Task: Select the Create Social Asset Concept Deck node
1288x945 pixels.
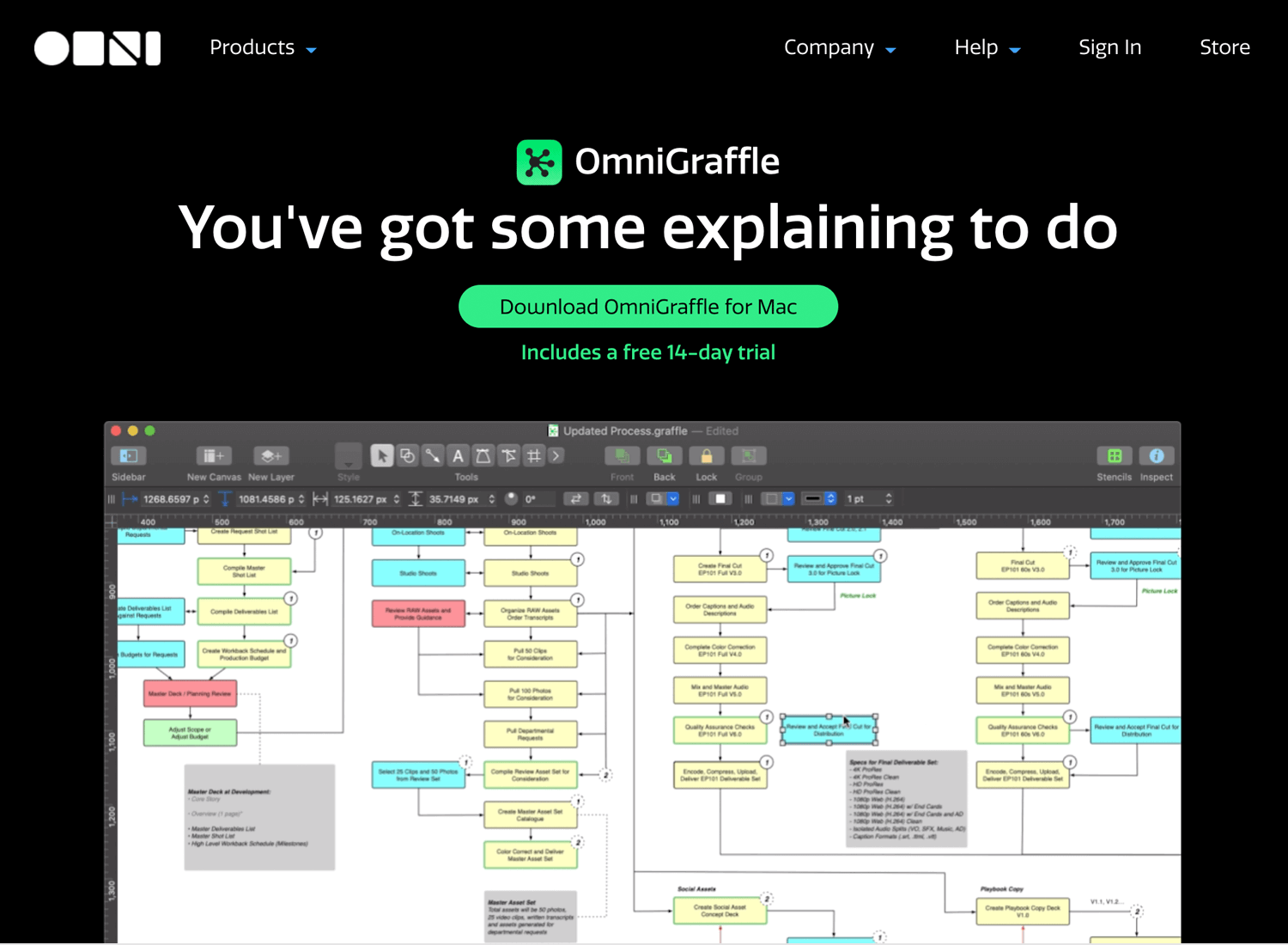Action: pos(720,911)
